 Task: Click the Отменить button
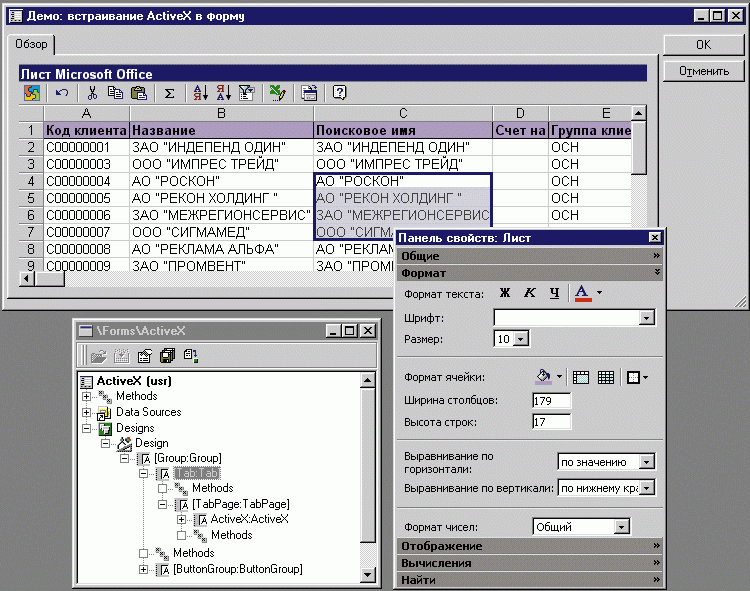click(x=703, y=71)
